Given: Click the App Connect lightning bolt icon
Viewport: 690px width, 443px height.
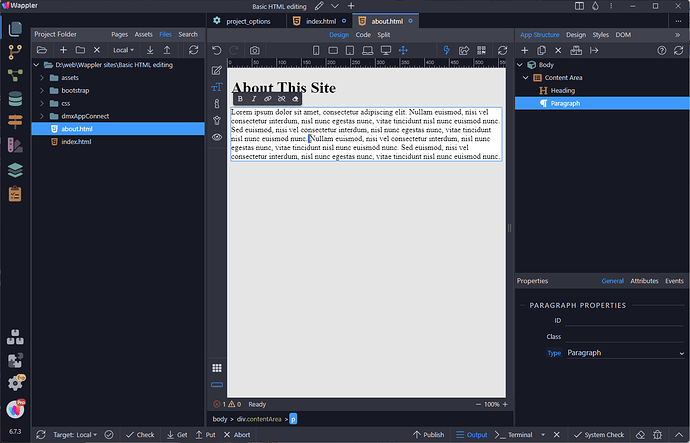Looking at the screenshot, I should coord(446,51).
